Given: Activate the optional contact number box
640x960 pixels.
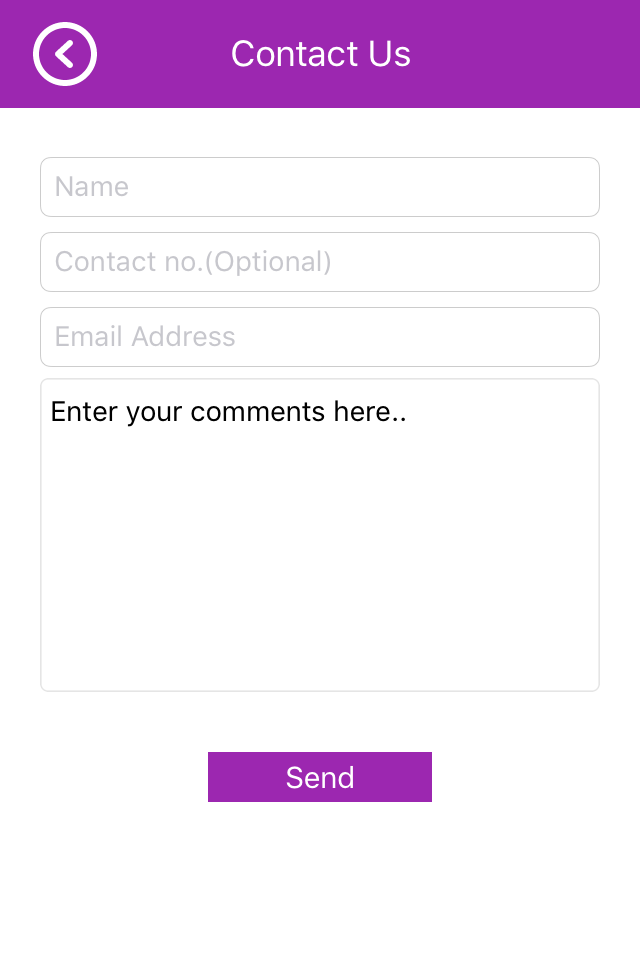Looking at the screenshot, I should [x=320, y=262].
